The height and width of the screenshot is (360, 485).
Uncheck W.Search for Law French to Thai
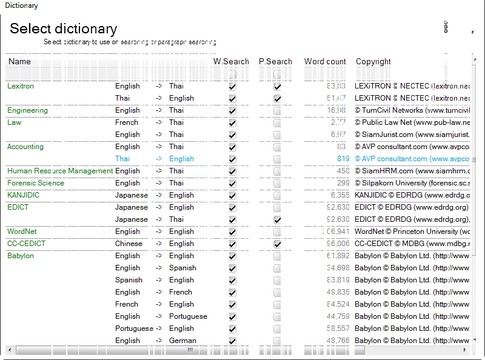pos(232,123)
